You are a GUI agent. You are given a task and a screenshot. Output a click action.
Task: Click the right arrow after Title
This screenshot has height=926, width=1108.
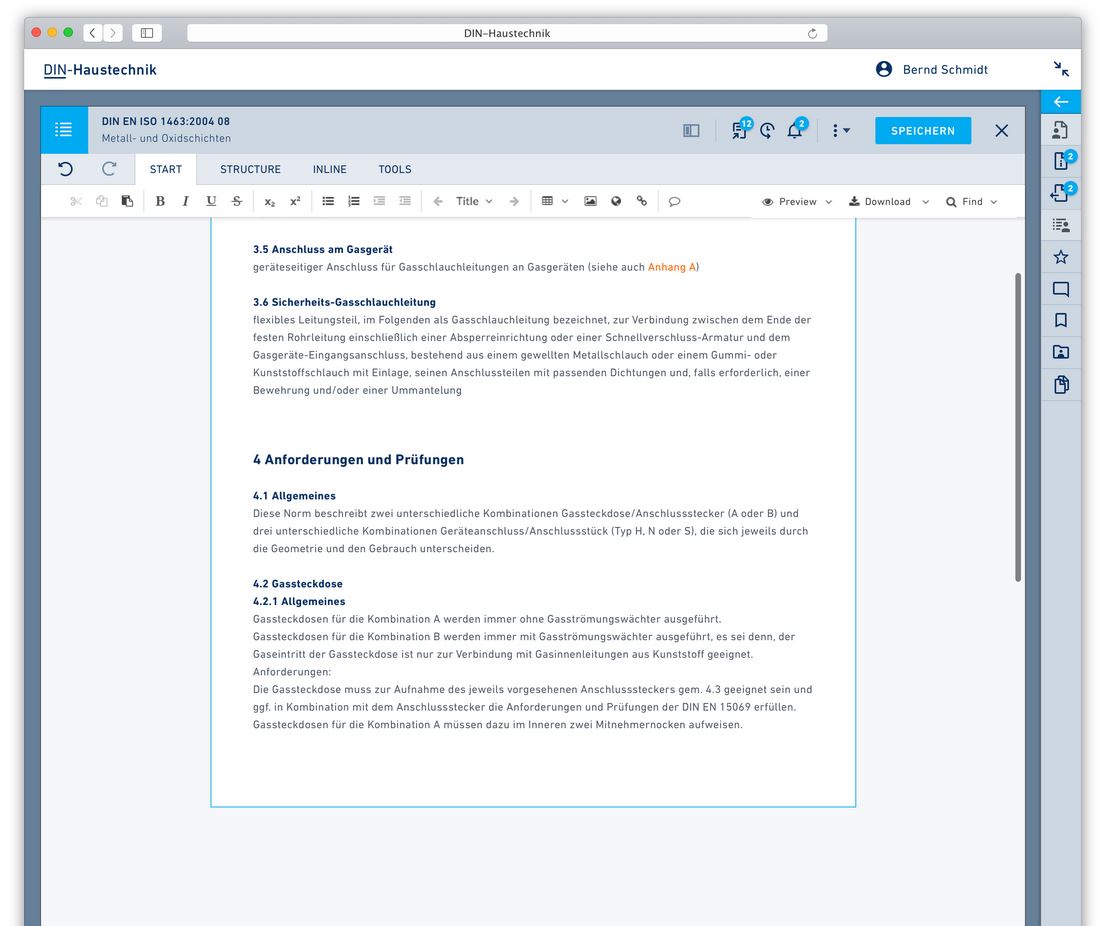(514, 201)
